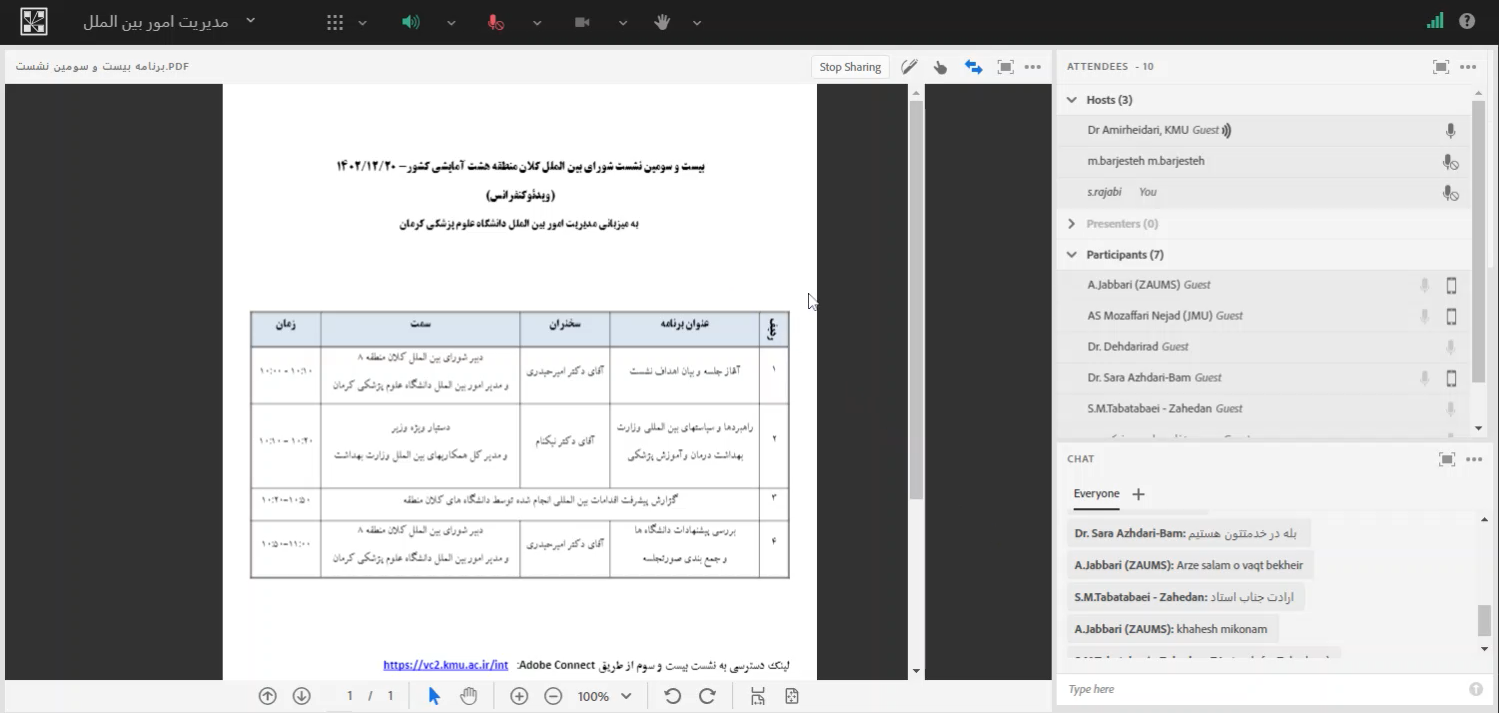
Task: Click microphone icon for Dr Amirheidari
Action: coord(1450,131)
